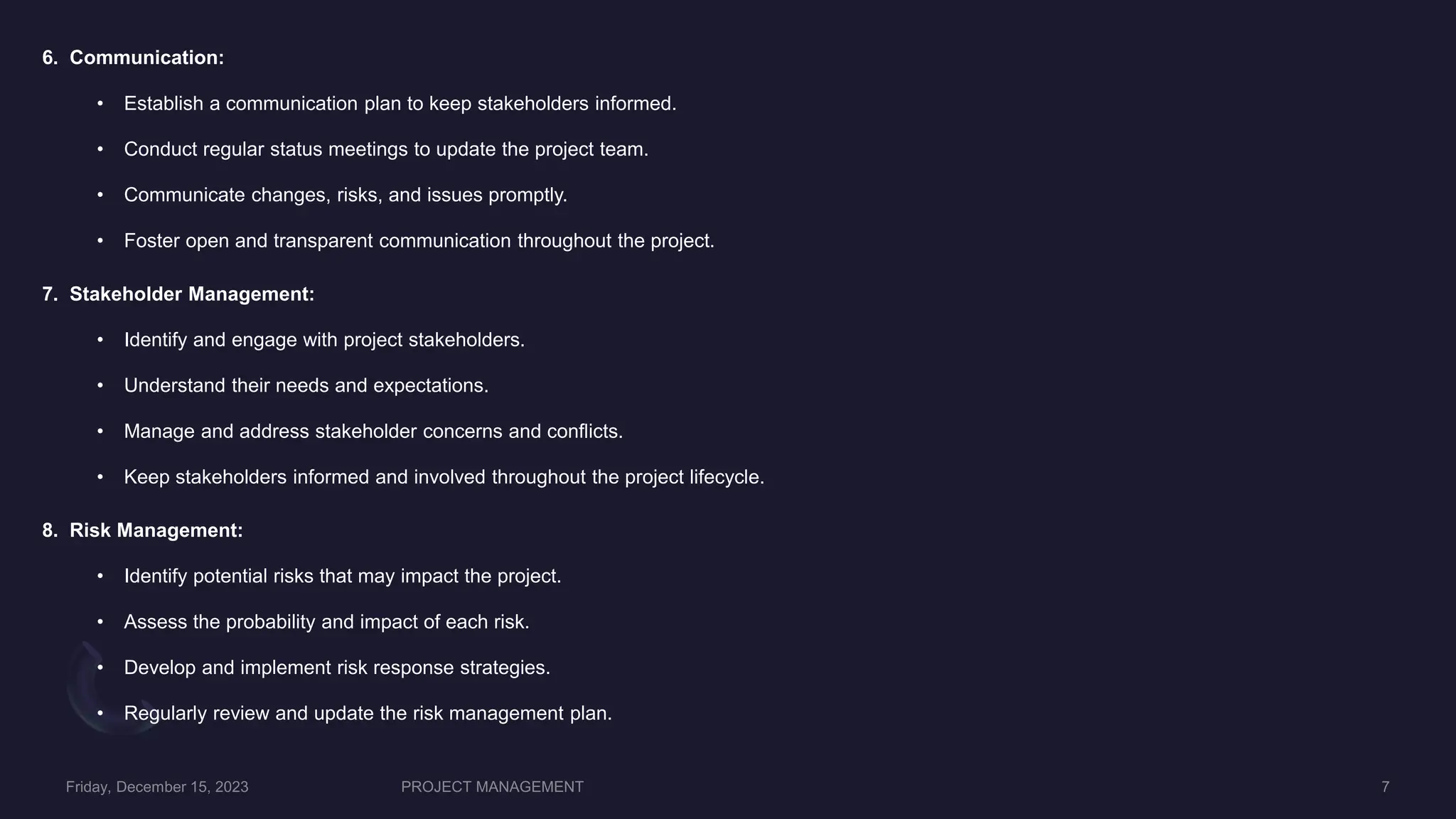The height and width of the screenshot is (819, 1456).
Task: Click the Risk Management heading
Action: [156, 530]
